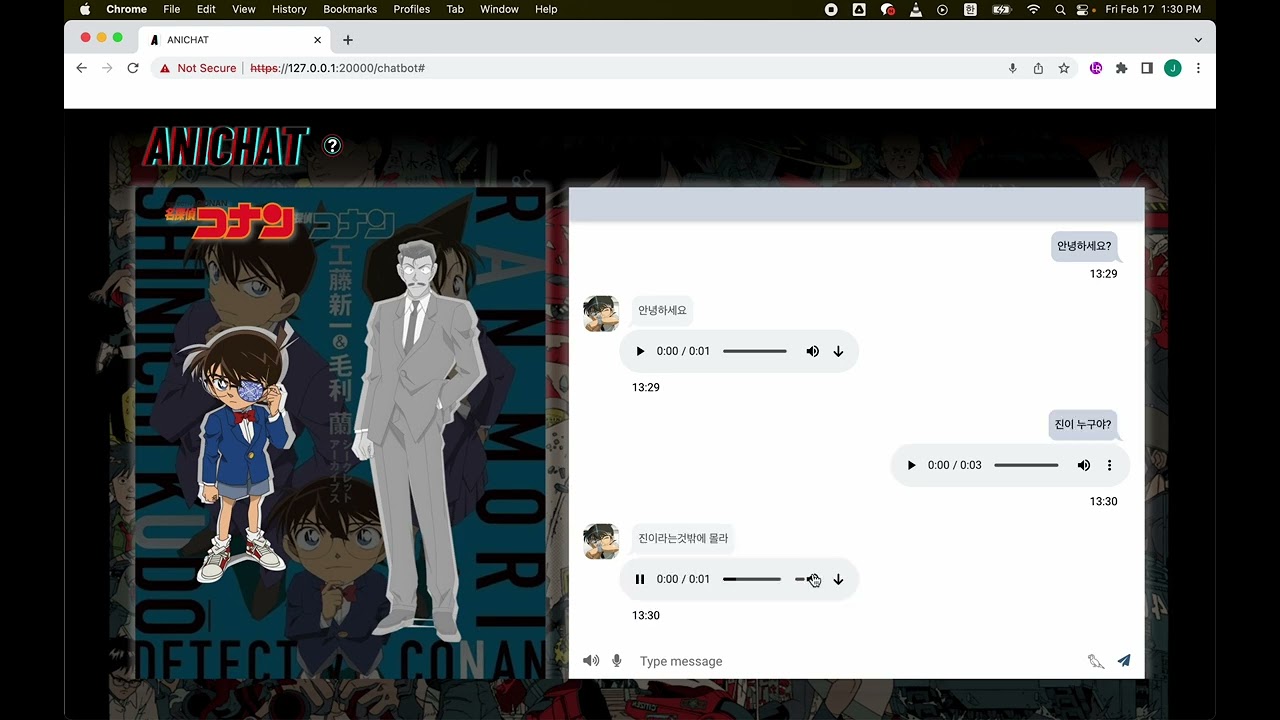The image size is (1280, 720).
Task: Bookmark this page with the star
Action: point(1064,68)
